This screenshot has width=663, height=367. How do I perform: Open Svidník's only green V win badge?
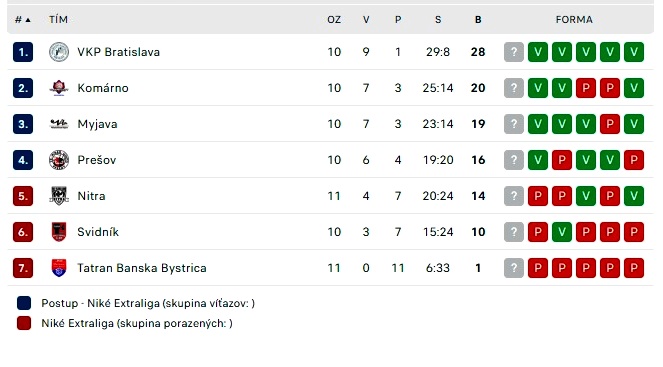click(x=562, y=232)
